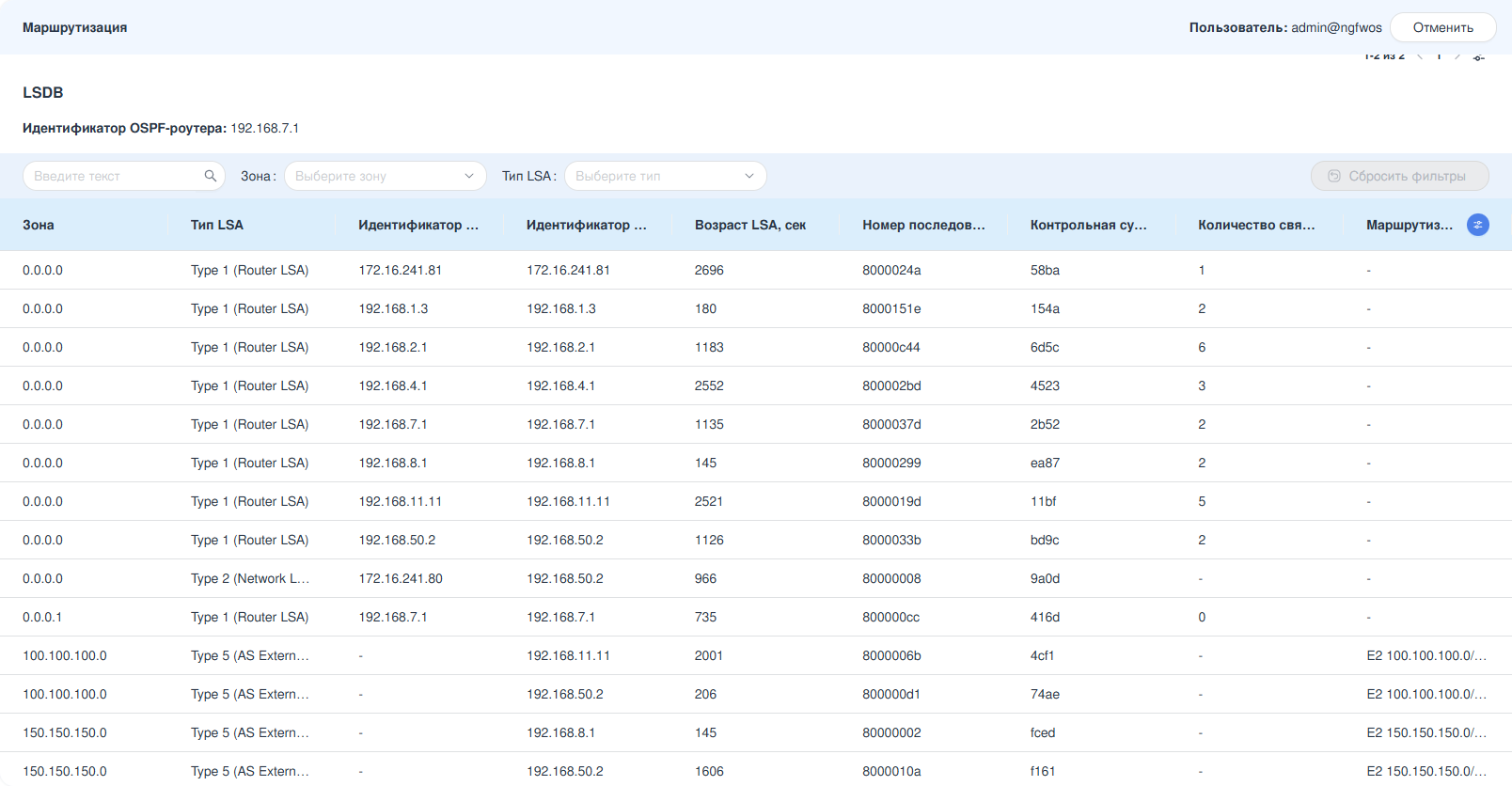1512x786 pixels.
Task: Click the Количество свя… column header
Action: click(1256, 225)
